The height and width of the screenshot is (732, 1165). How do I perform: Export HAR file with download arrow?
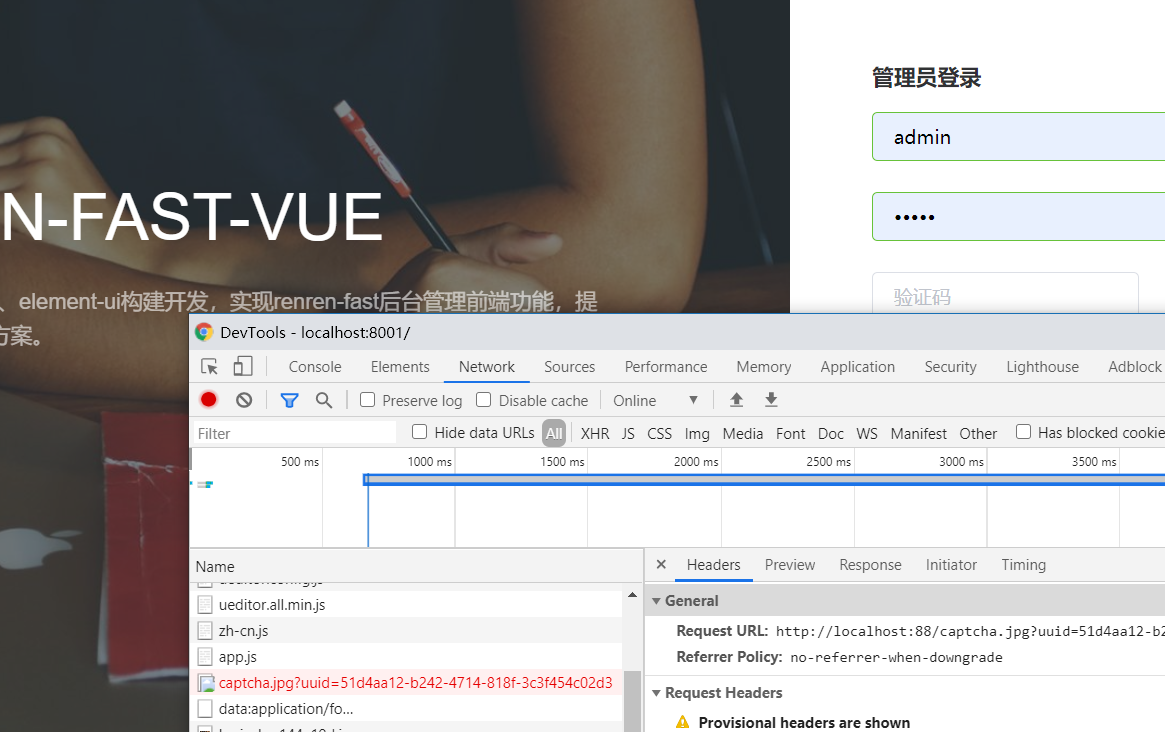click(x=771, y=400)
